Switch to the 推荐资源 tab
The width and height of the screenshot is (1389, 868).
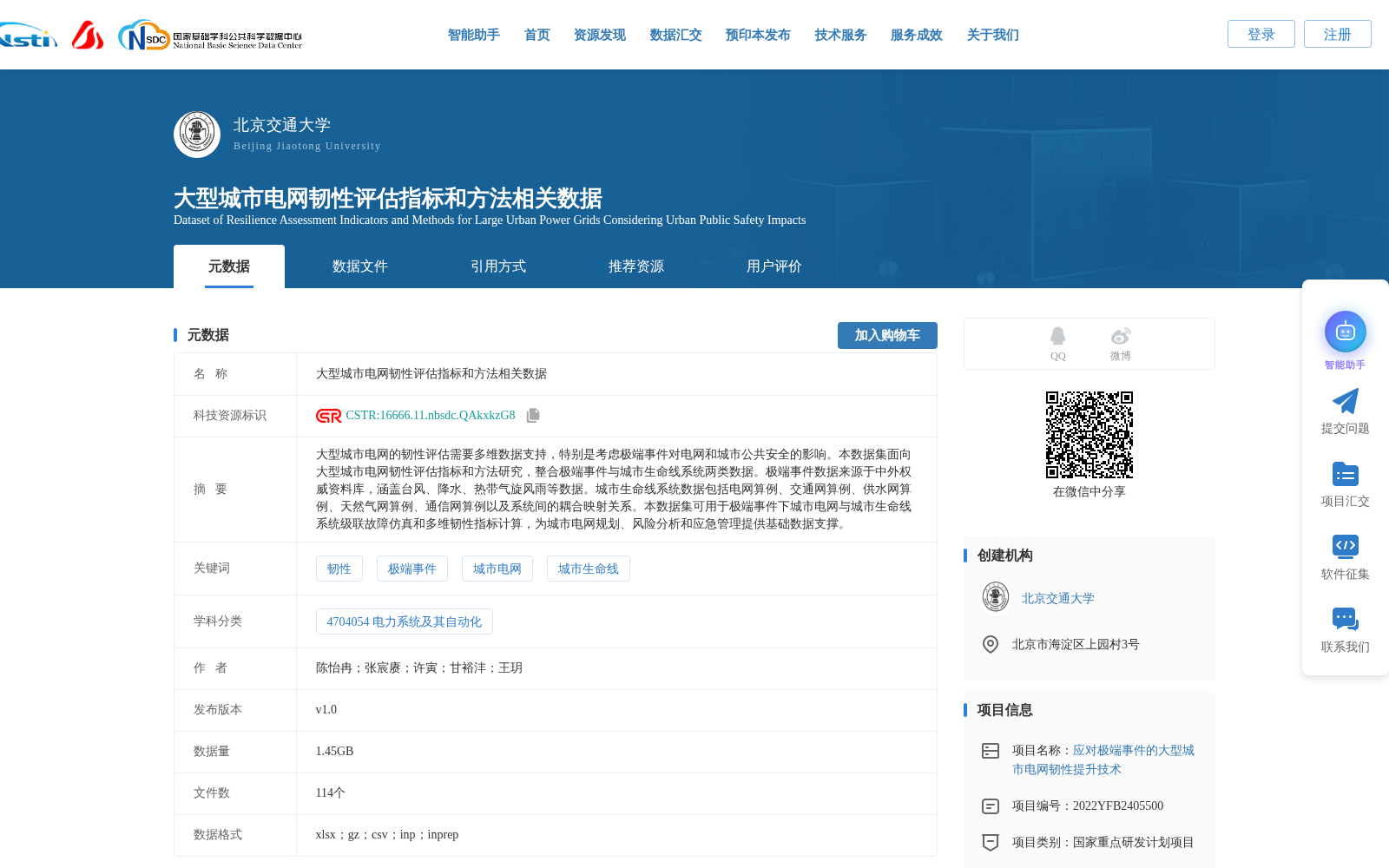636,266
